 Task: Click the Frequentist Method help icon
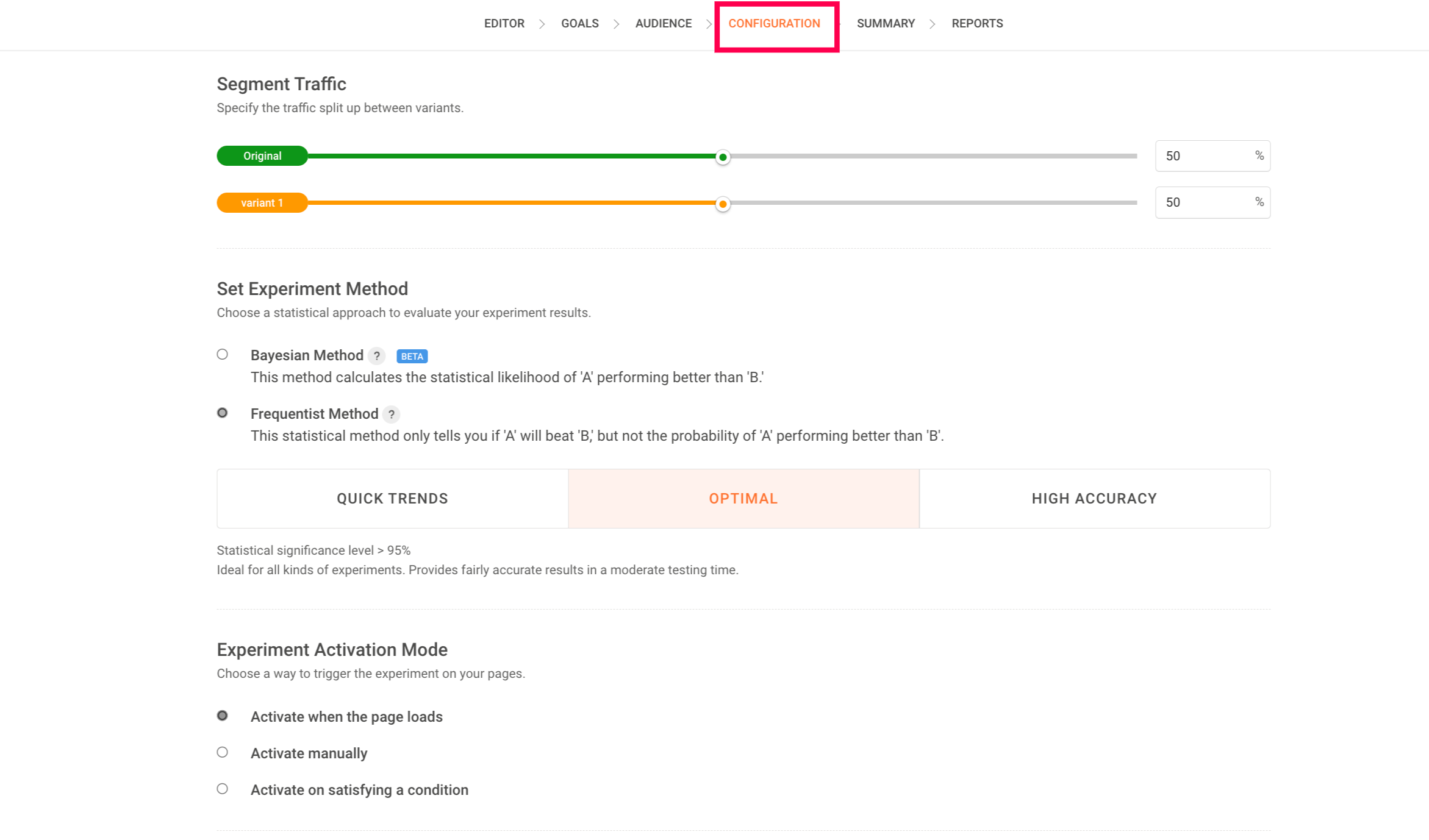click(391, 415)
